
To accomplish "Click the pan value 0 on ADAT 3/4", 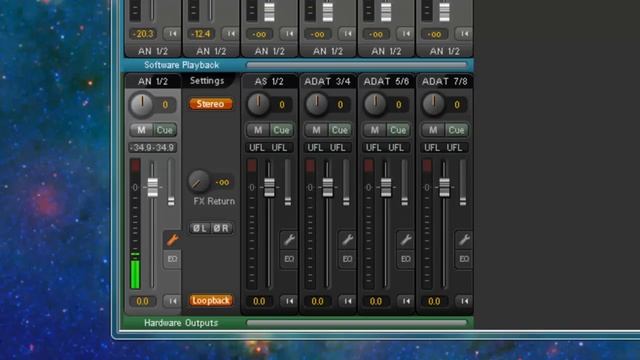I will [340, 105].
